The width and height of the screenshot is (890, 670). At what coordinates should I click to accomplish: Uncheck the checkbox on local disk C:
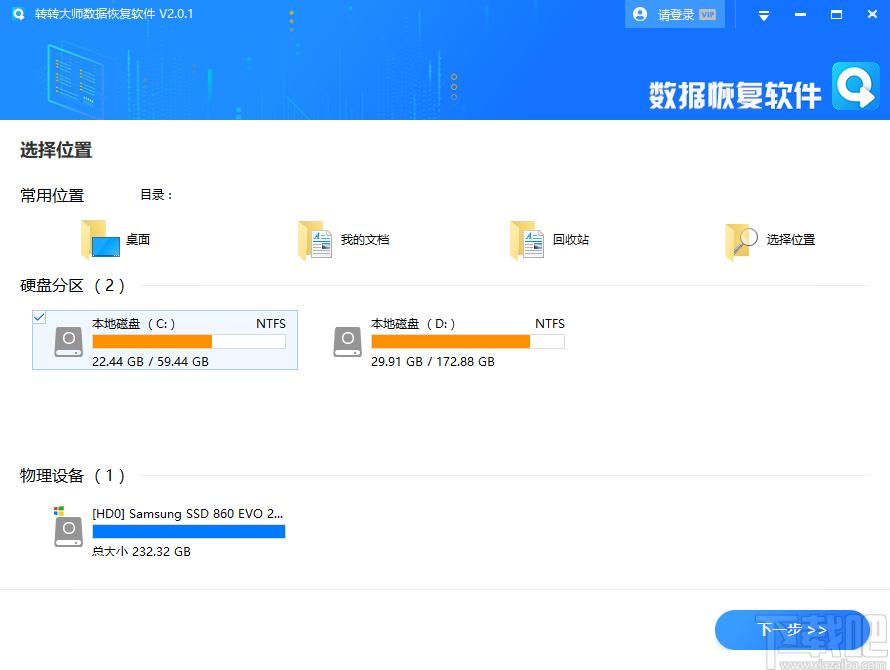[39, 317]
